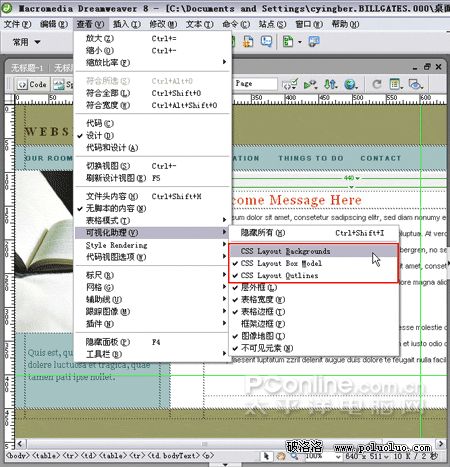Click the Comment insert icon
The image size is (450, 467).
pyautogui.click(x=266, y=42)
